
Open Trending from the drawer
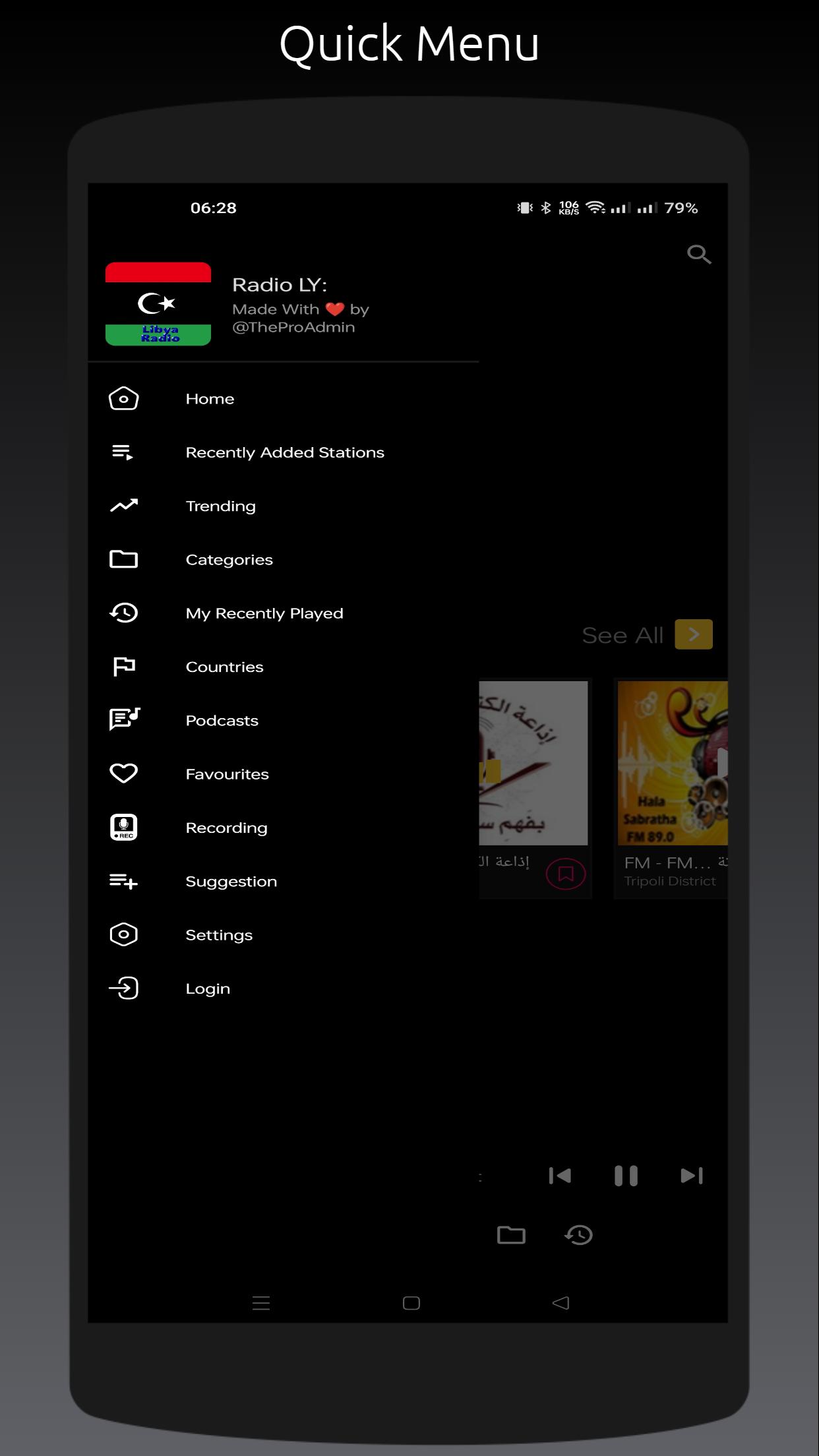220,506
